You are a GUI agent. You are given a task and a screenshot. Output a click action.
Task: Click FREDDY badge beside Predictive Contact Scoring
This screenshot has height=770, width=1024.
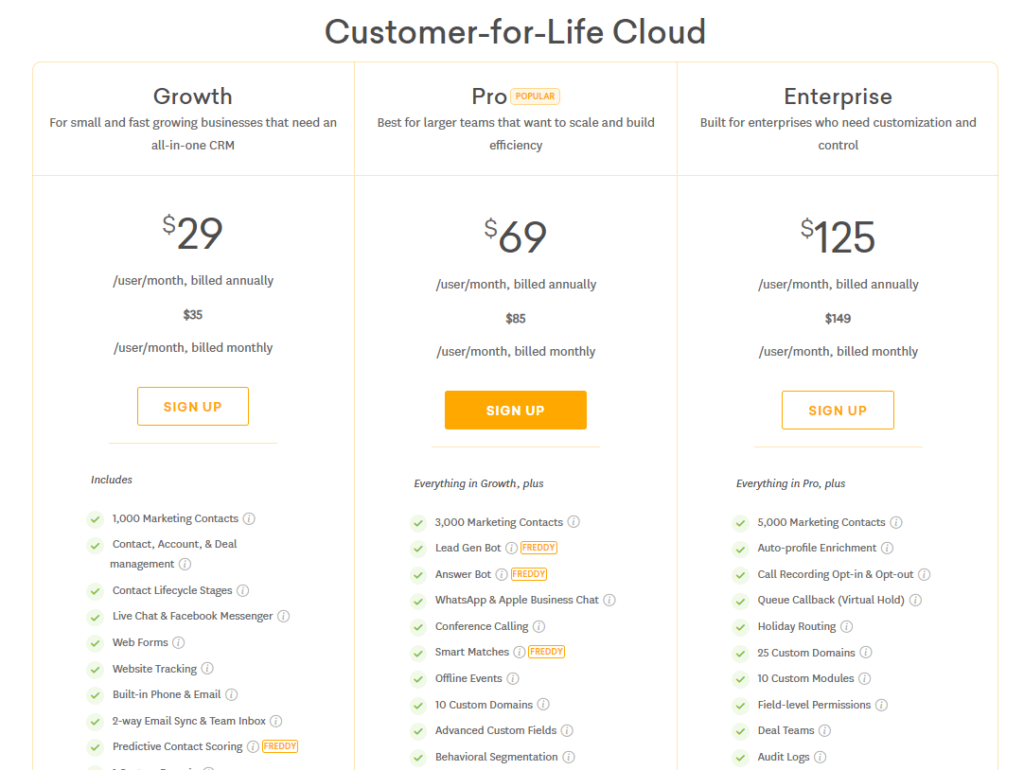coord(280,746)
